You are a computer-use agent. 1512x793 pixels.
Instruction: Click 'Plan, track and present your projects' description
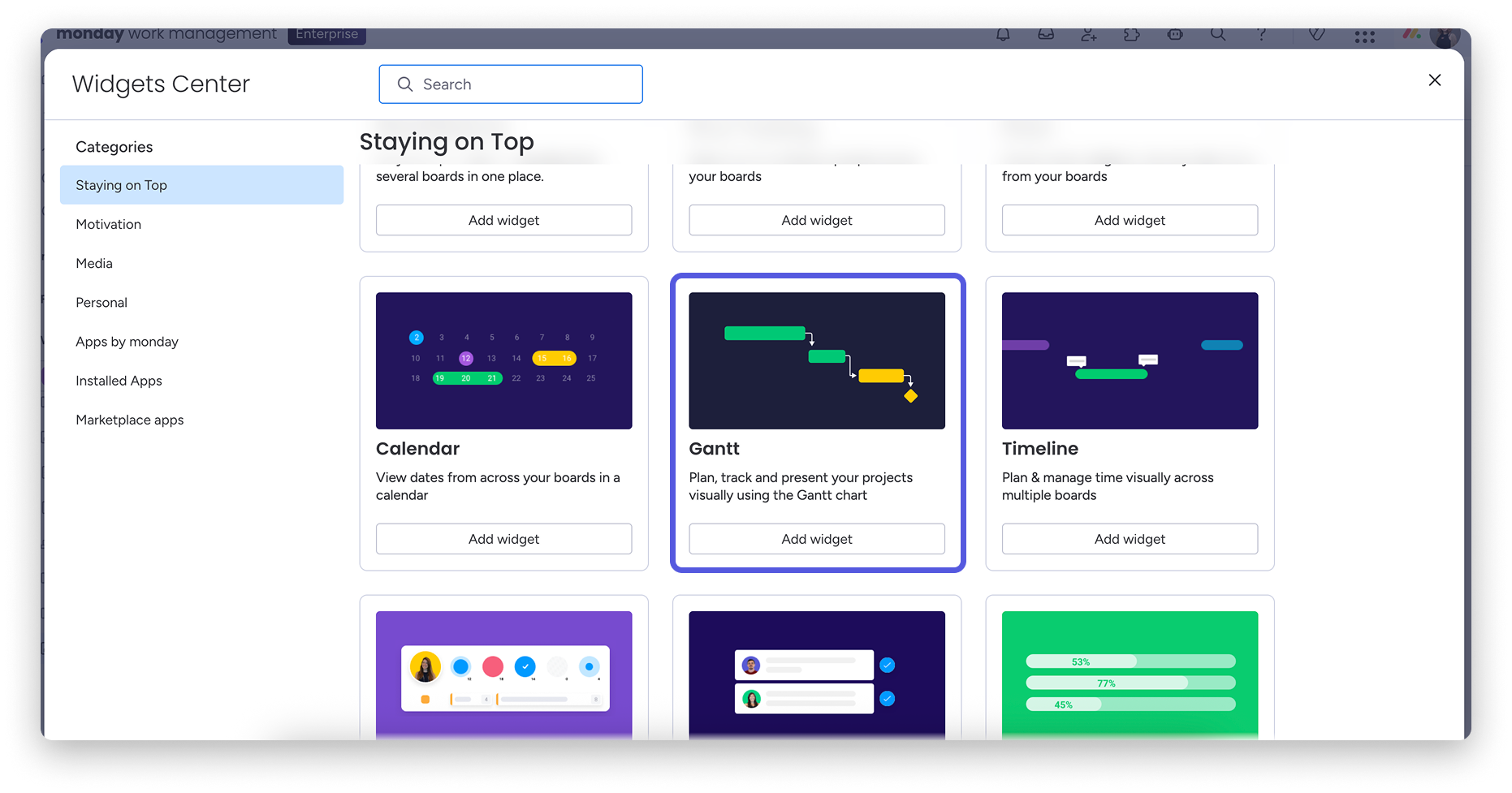[801, 486]
